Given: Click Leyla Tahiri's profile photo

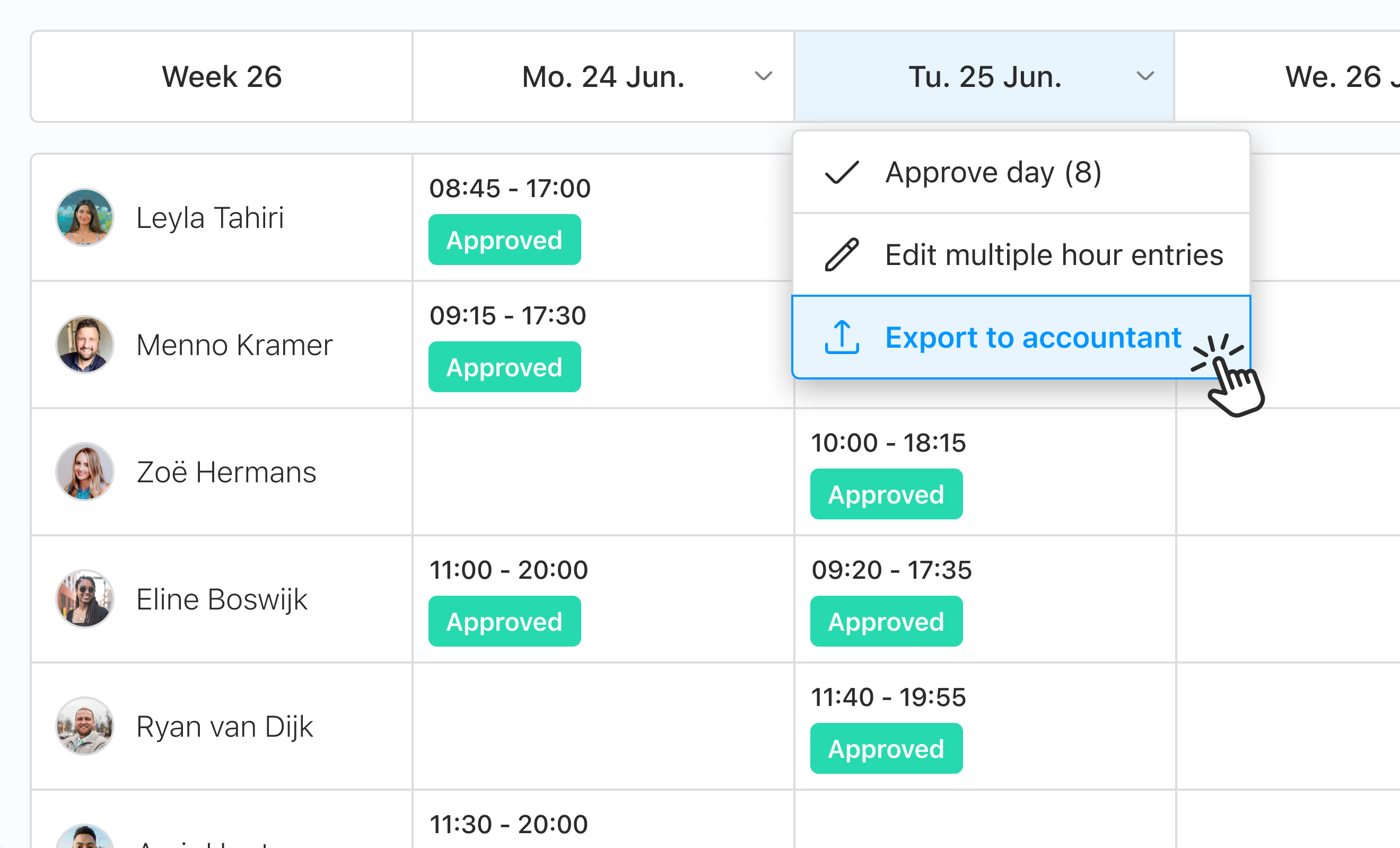Looking at the screenshot, I should pos(84,217).
